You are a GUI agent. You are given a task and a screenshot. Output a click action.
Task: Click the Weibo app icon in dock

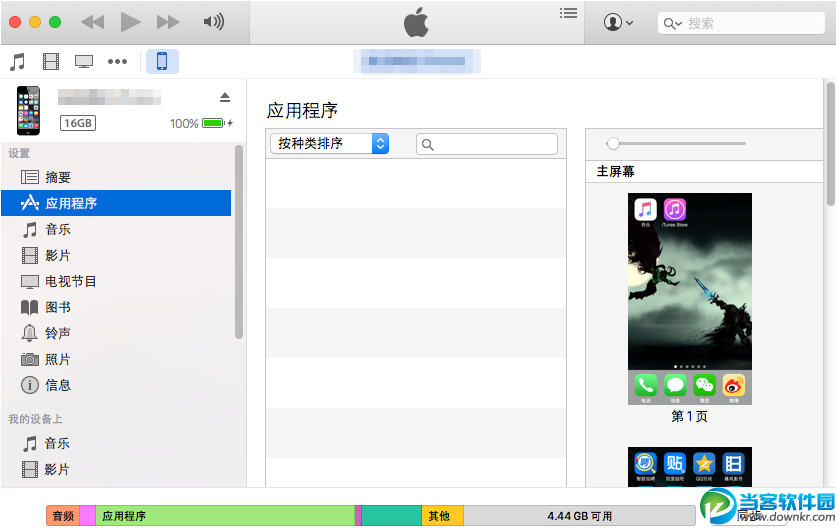pyautogui.click(x=734, y=385)
